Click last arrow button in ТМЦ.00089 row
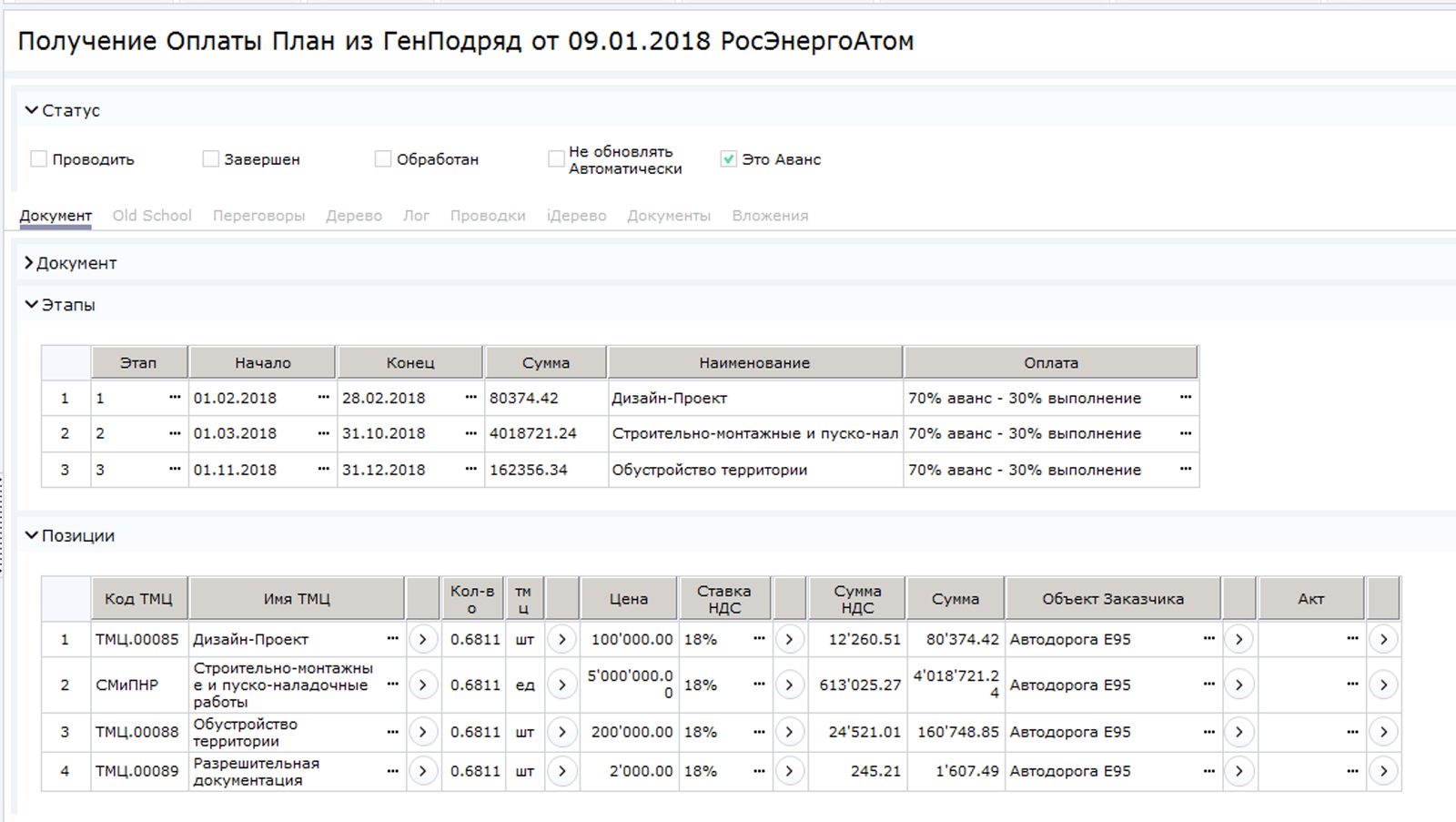The height and width of the screenshot is (822, 1456). tap(1383, 771)
